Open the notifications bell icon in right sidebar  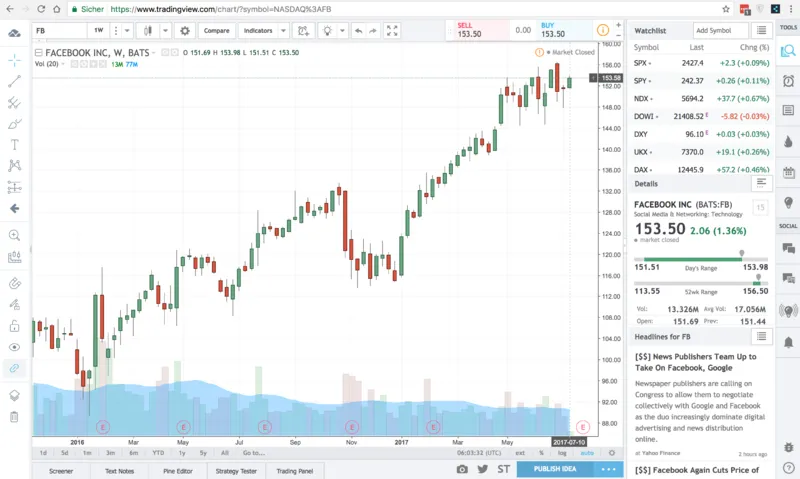[x=788, y=342]
